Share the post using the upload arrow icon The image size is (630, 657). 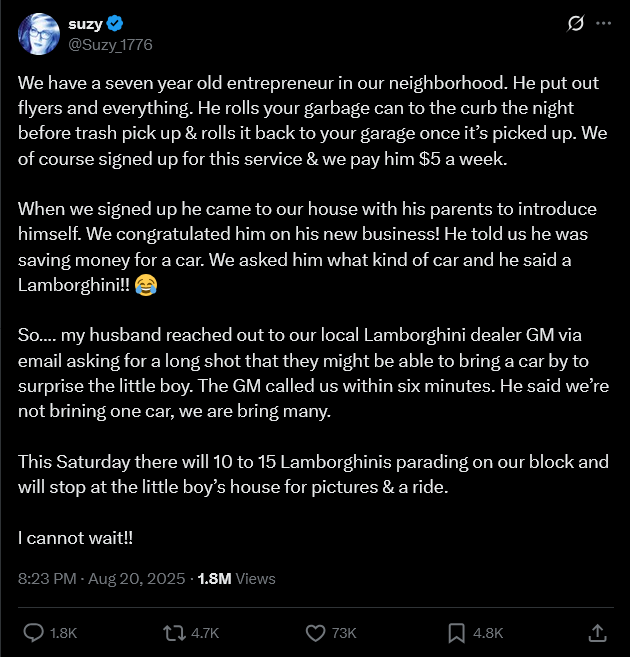(597, 632)
